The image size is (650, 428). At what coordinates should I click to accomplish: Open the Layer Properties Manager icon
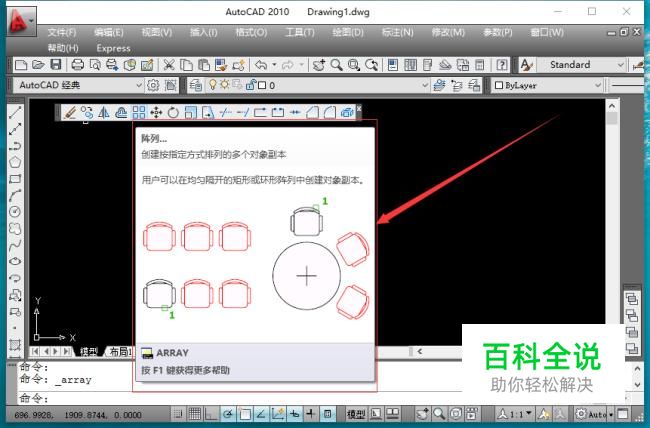pos(196,85)
